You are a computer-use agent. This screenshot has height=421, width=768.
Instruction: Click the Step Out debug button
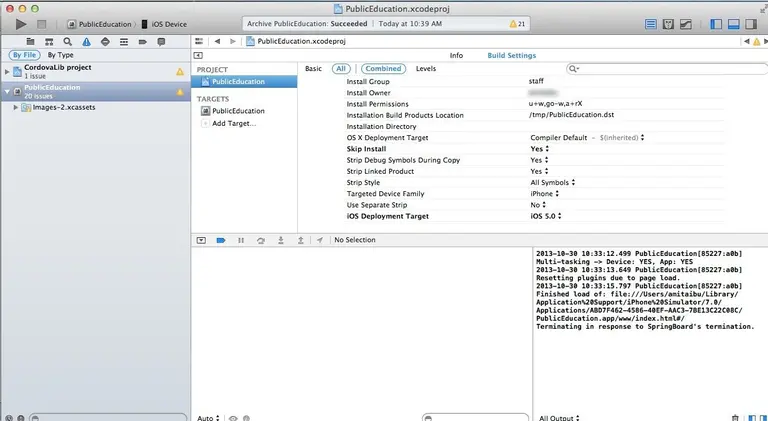pyautogui.click(x=301, y=240)
